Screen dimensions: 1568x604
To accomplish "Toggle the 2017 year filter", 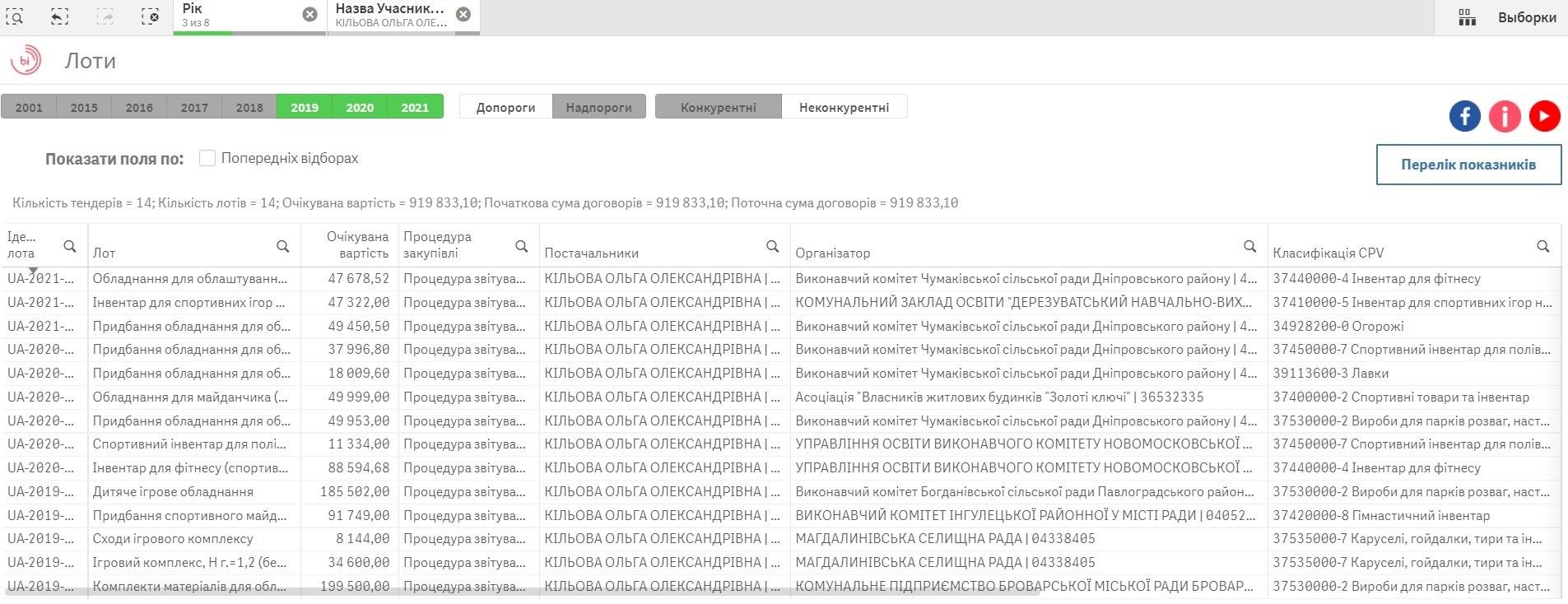I will tap(194, 107).
